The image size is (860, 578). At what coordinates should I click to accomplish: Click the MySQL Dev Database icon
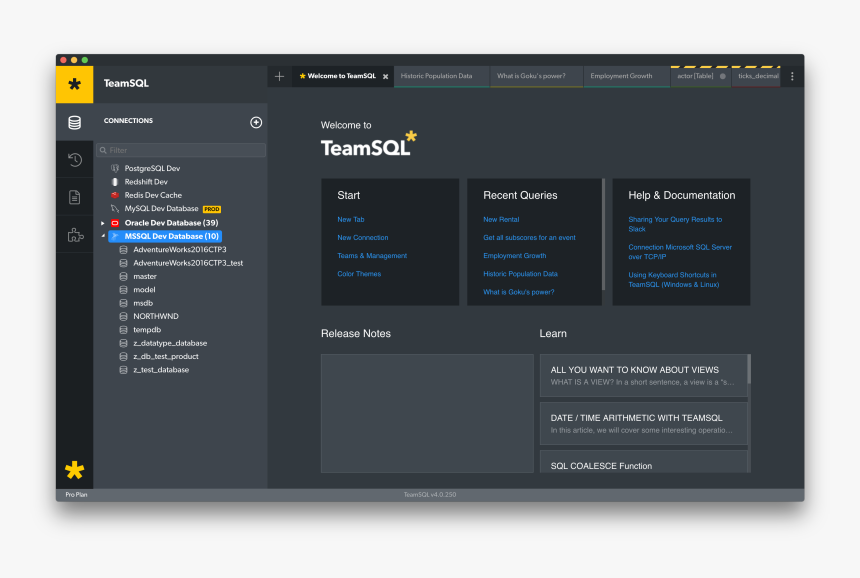pos(115,208)
